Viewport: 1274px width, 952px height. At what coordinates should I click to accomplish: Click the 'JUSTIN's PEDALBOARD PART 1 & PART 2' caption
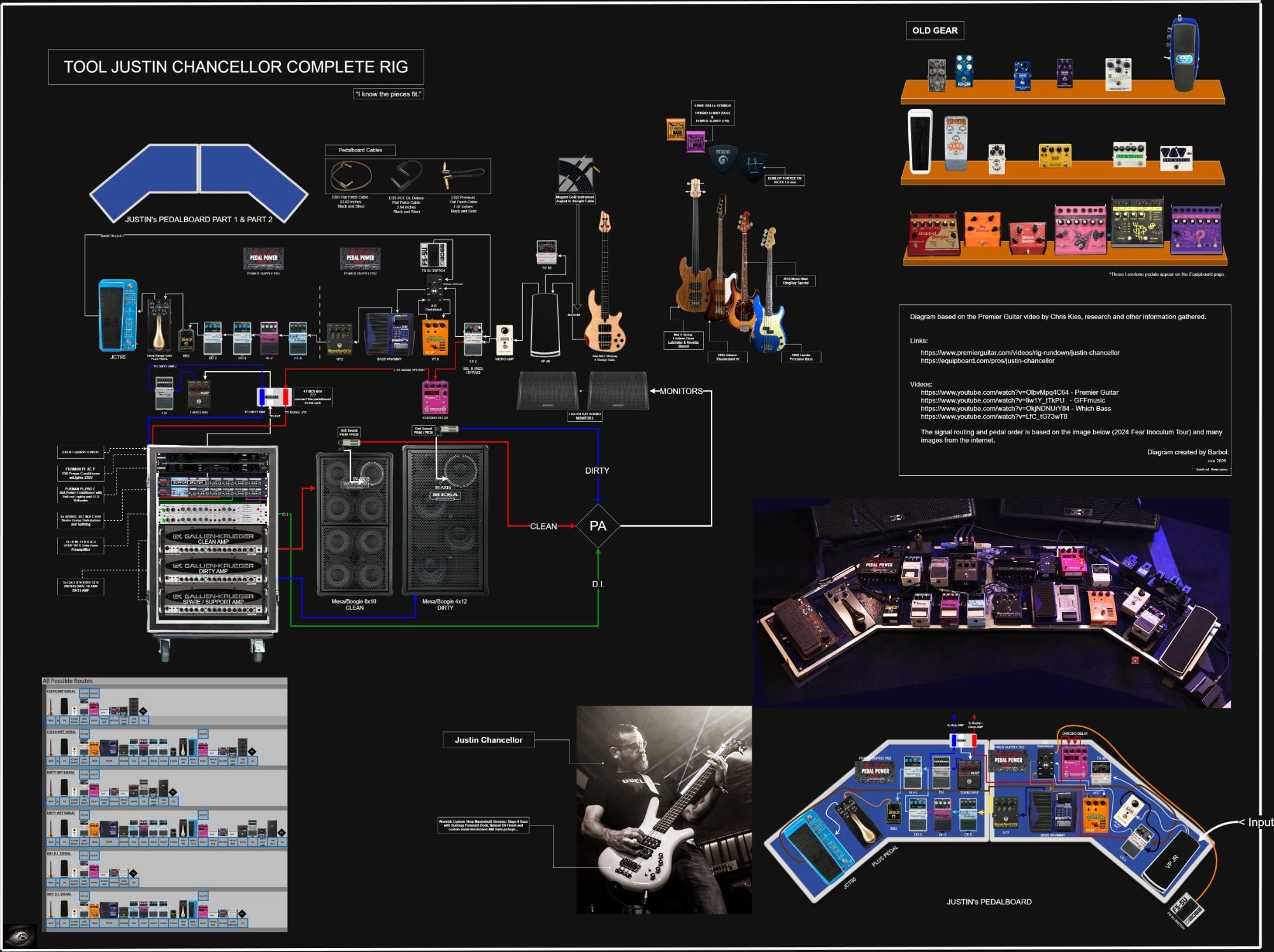(x=199, y=220)
